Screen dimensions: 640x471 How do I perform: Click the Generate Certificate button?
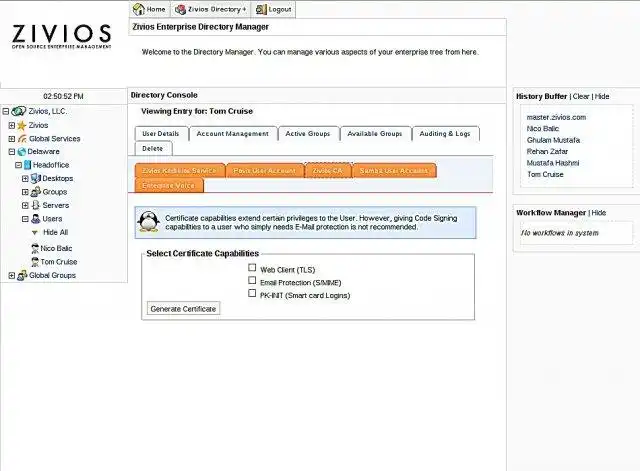183,309
